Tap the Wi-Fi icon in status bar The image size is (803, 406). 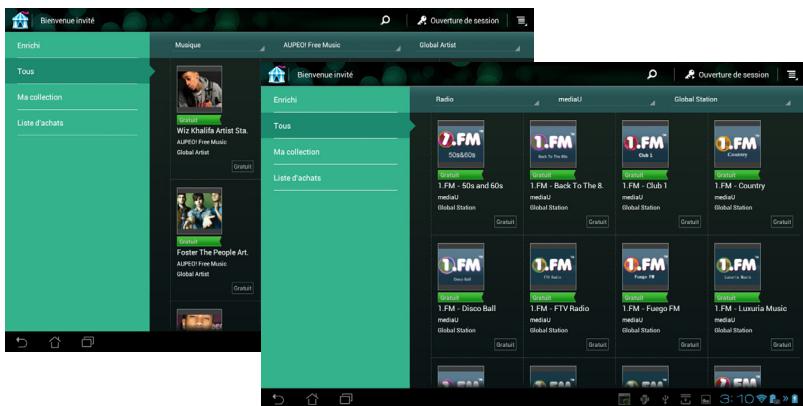click(x=762, y=399)
